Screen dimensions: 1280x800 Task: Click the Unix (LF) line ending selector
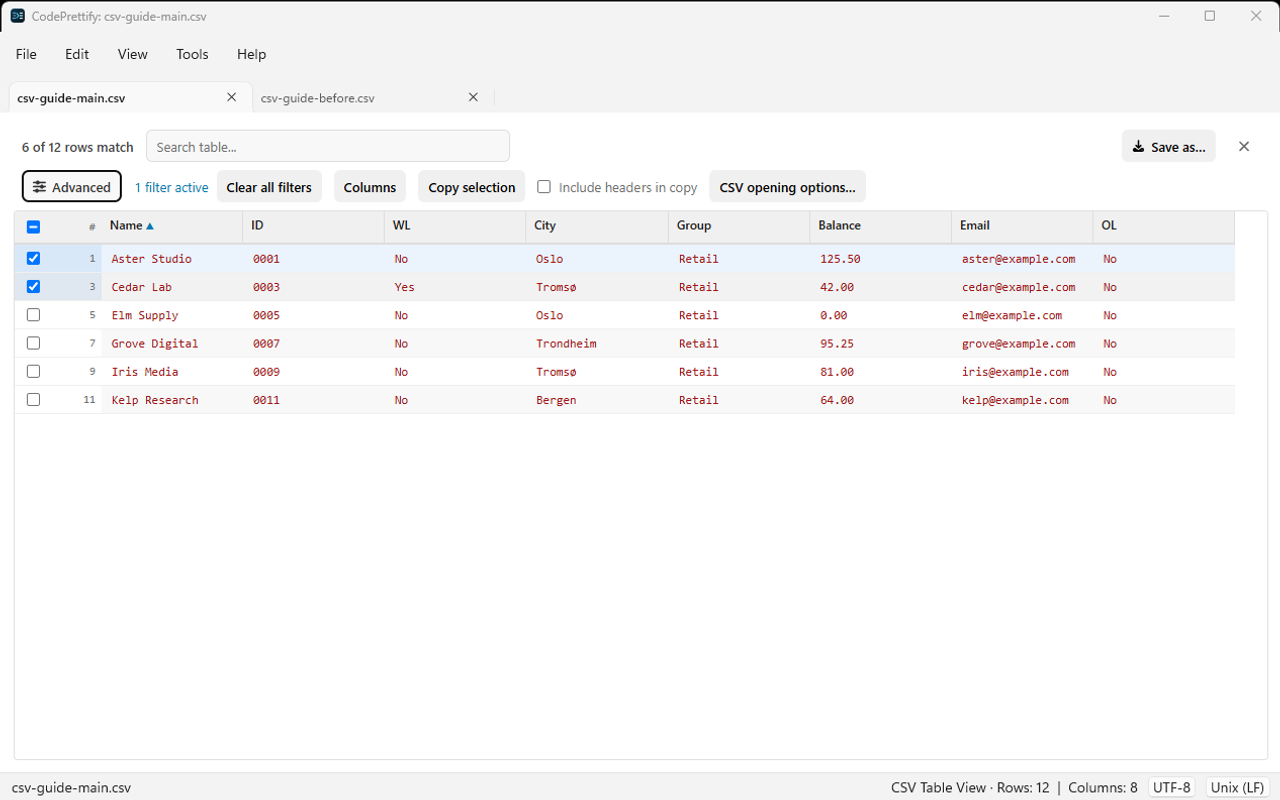click(x=1238, y=787)
